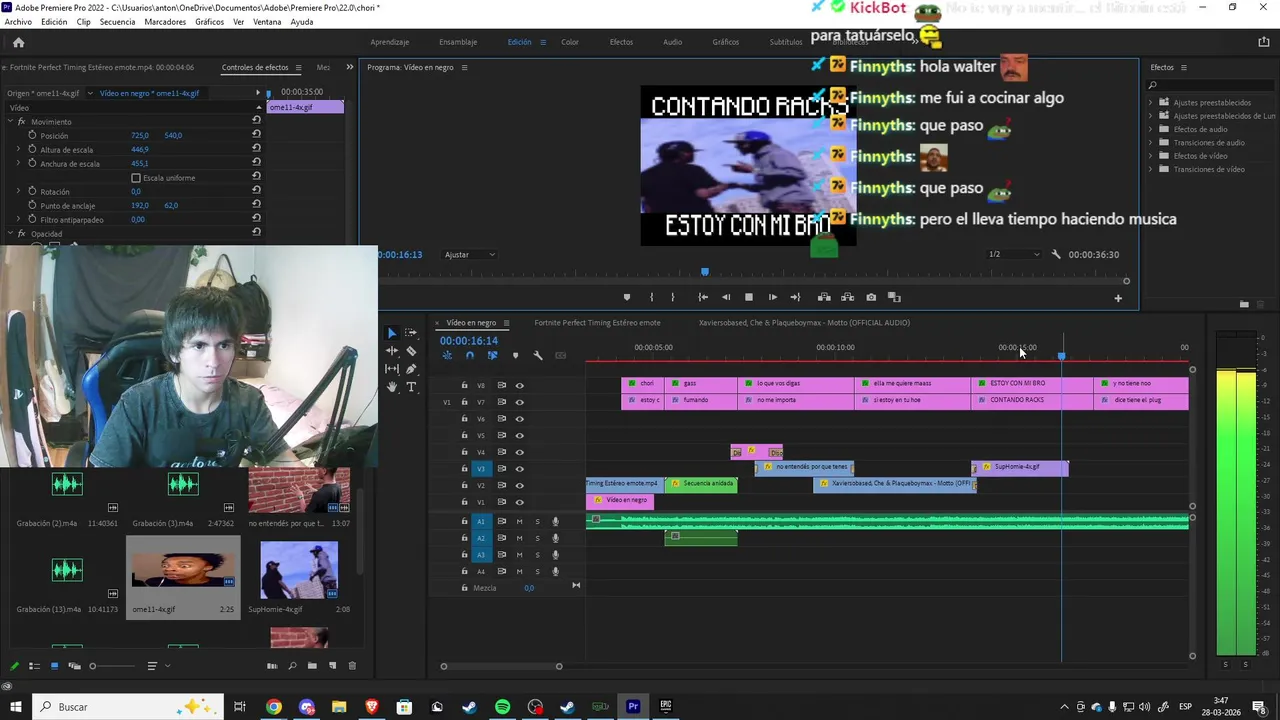This screenshot has width=1280, height=720.
Task: Click the Posición value 725,0
Action: pos(140,135)
